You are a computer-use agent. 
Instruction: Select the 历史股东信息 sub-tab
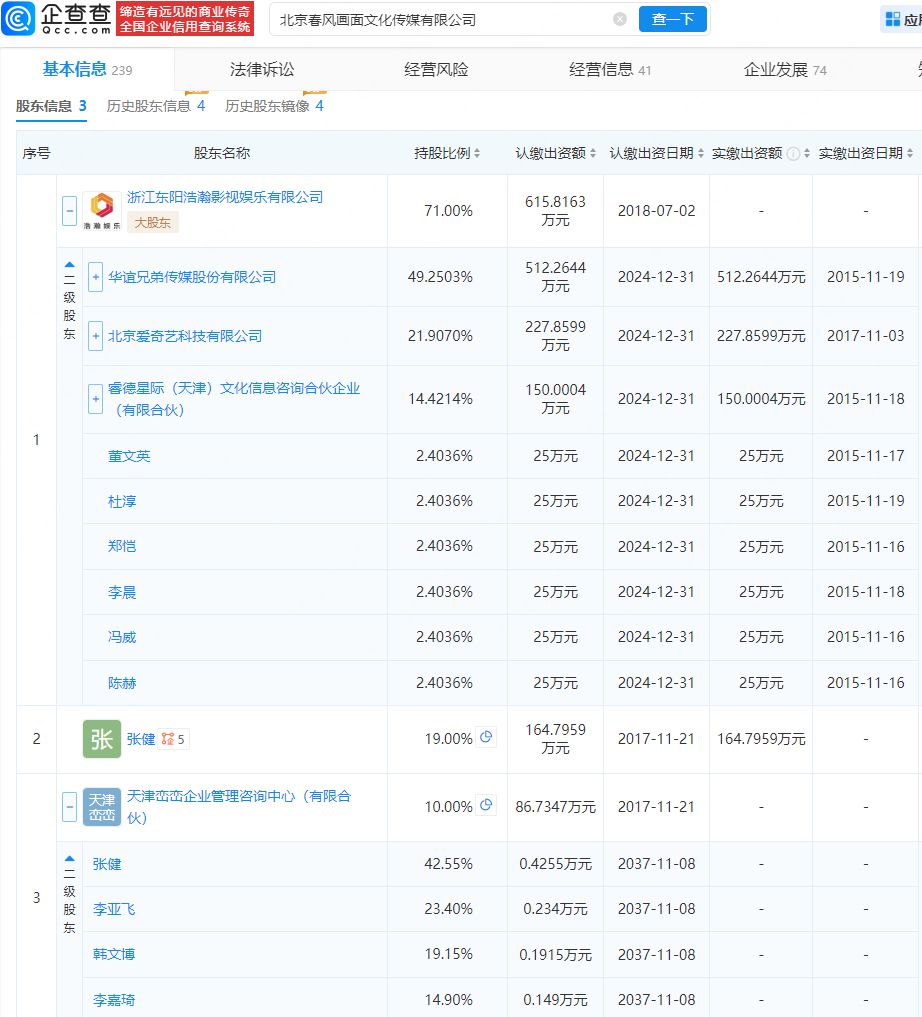156,106
